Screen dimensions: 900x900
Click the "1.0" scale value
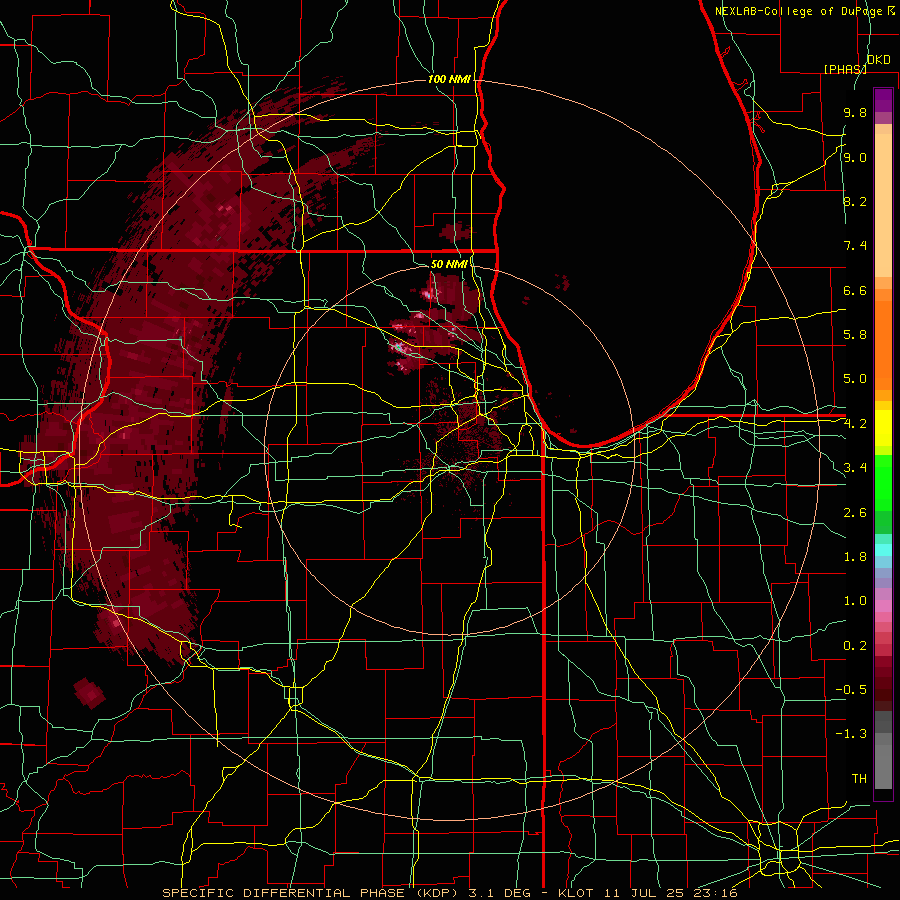coord(855,601)
